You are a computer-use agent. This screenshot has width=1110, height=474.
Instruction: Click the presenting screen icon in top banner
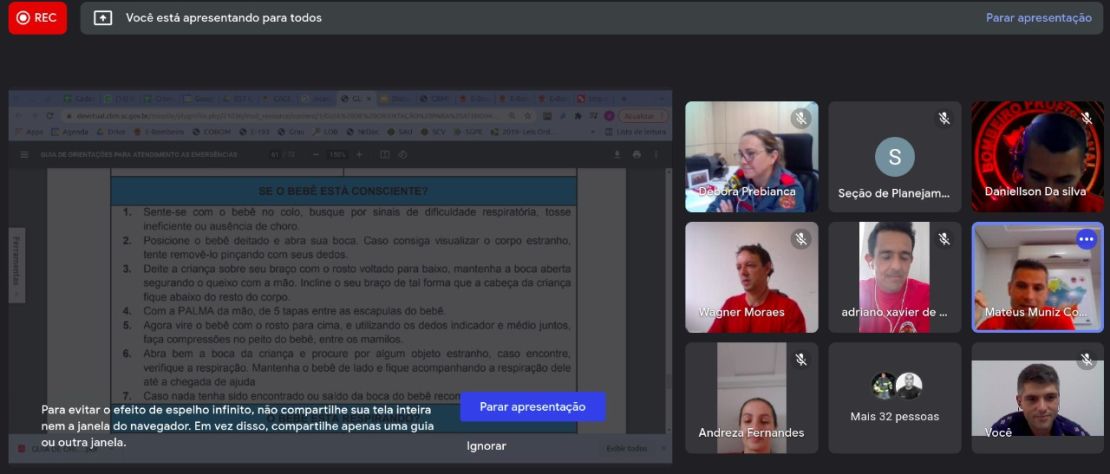click(103, 18)
